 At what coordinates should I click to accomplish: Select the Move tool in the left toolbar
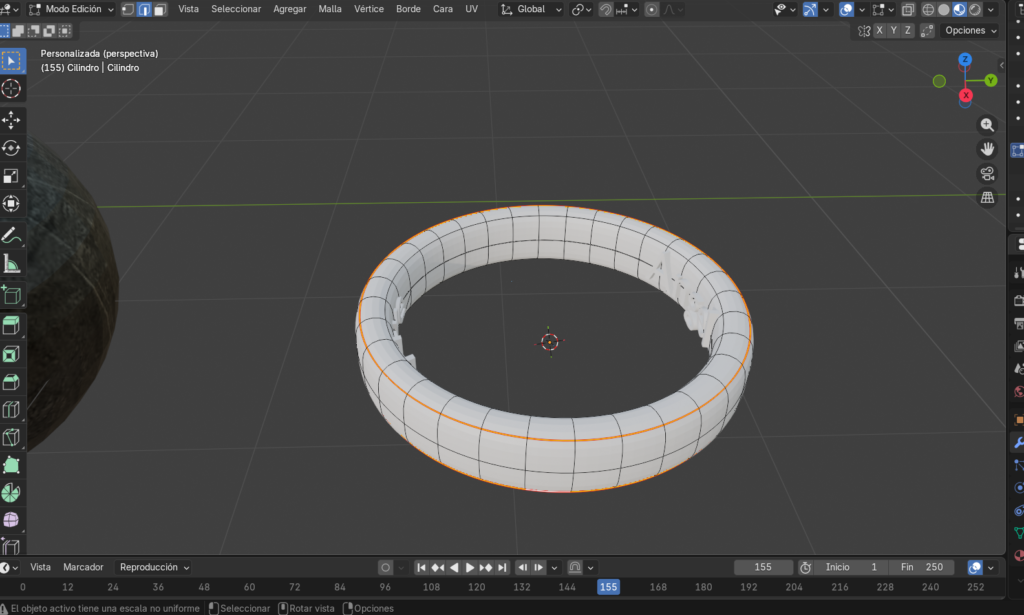[x=12, y=119]
